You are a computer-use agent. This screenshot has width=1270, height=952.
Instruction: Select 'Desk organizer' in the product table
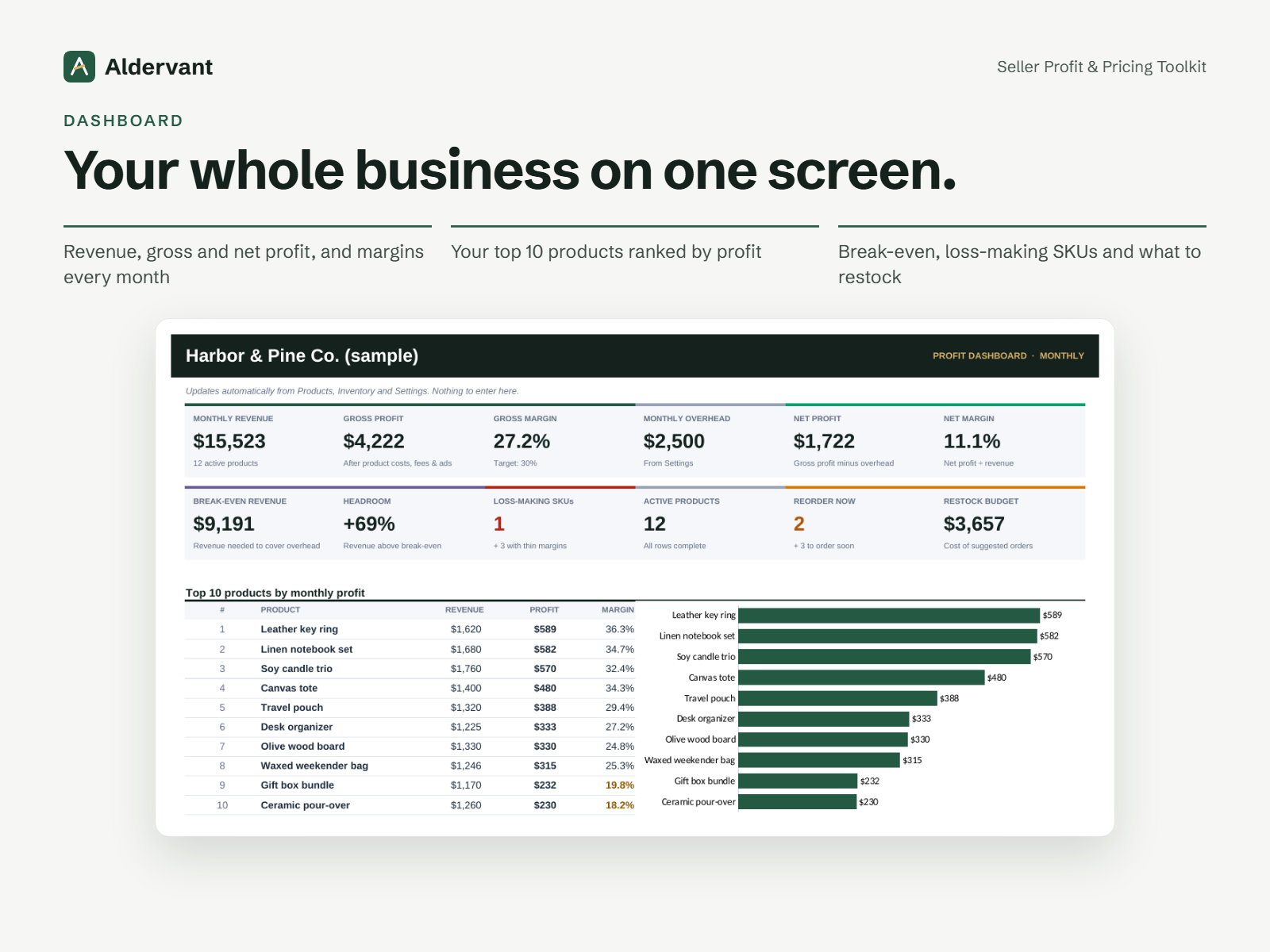[297, 727]
